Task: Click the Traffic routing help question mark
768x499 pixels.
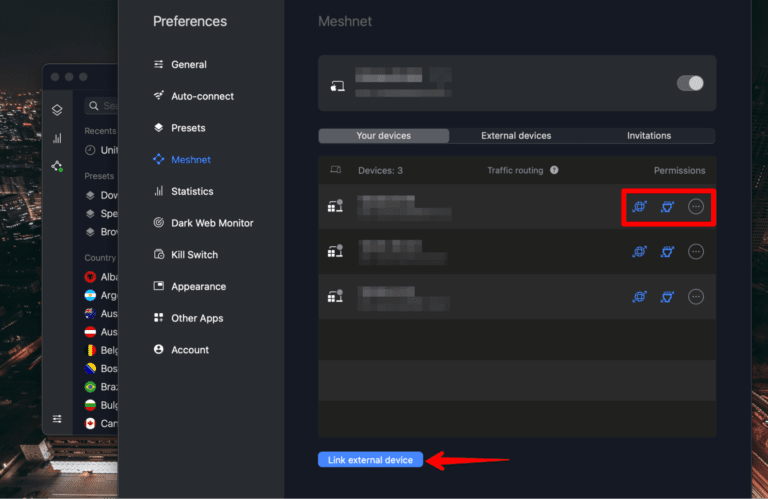Action: [554, 170]
